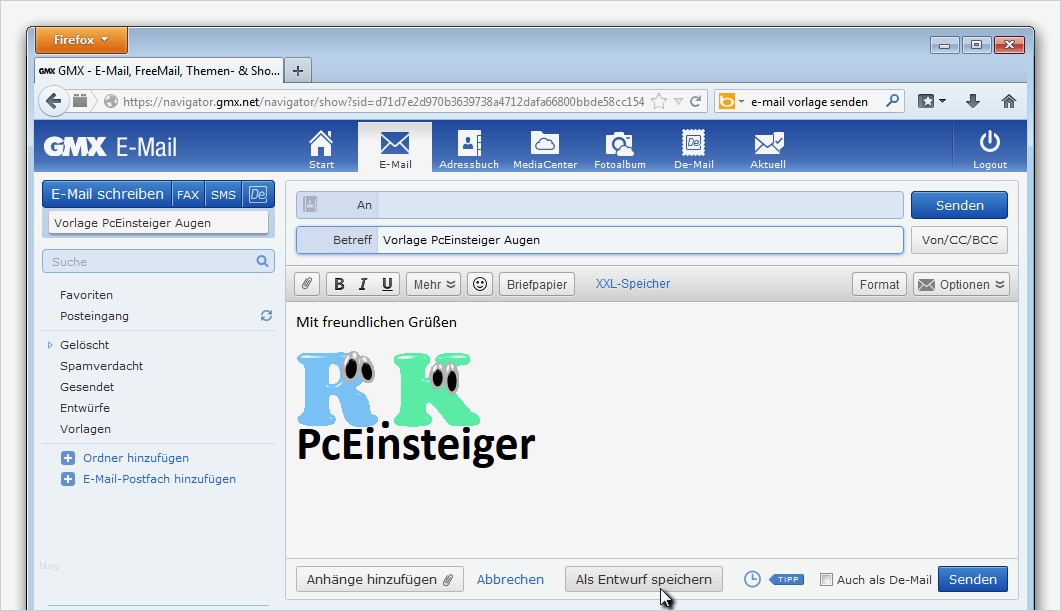Open the Vorlagen folder

tap(85, 429)
